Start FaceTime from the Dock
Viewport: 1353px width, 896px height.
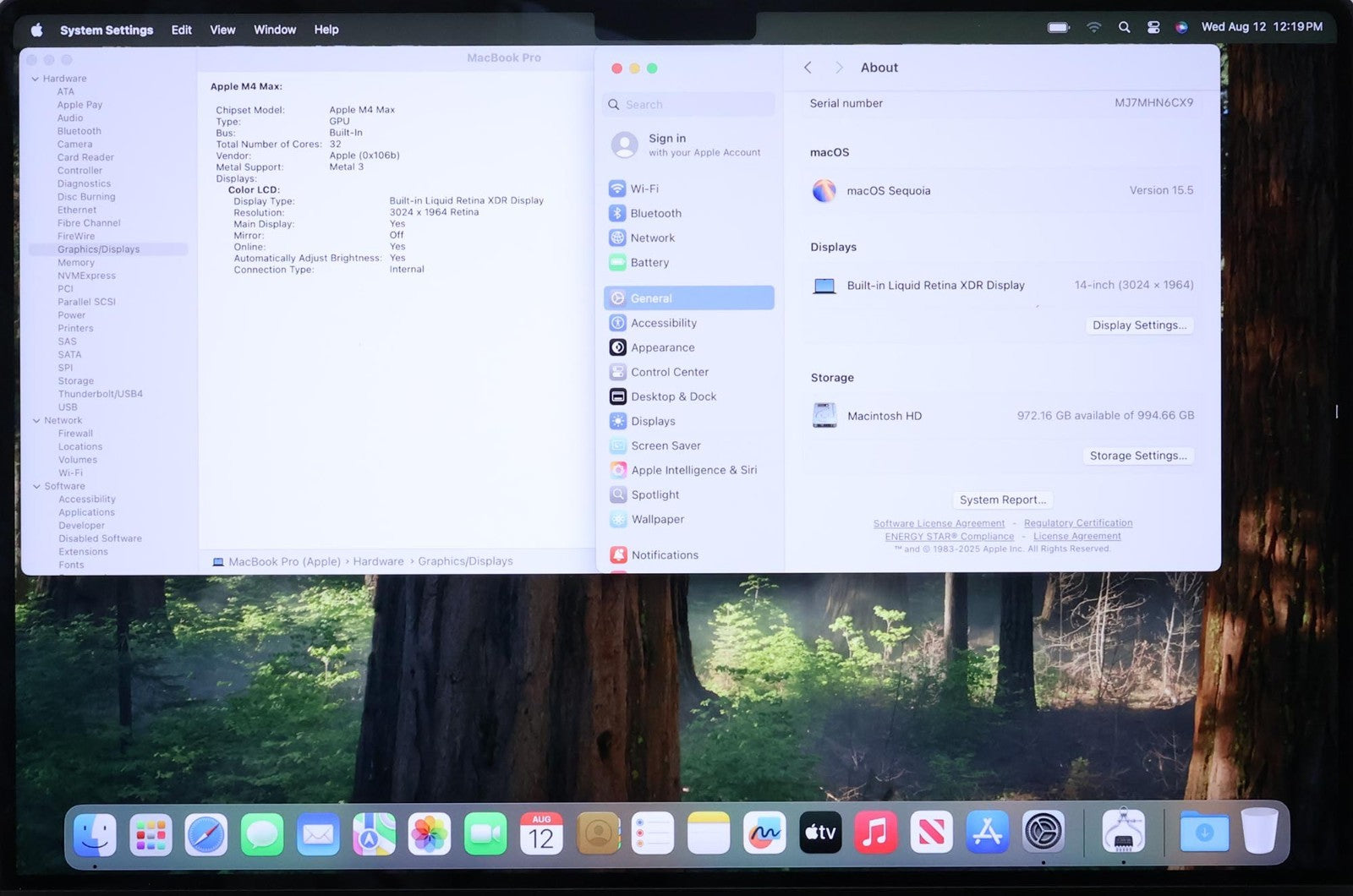click(485, 834)
